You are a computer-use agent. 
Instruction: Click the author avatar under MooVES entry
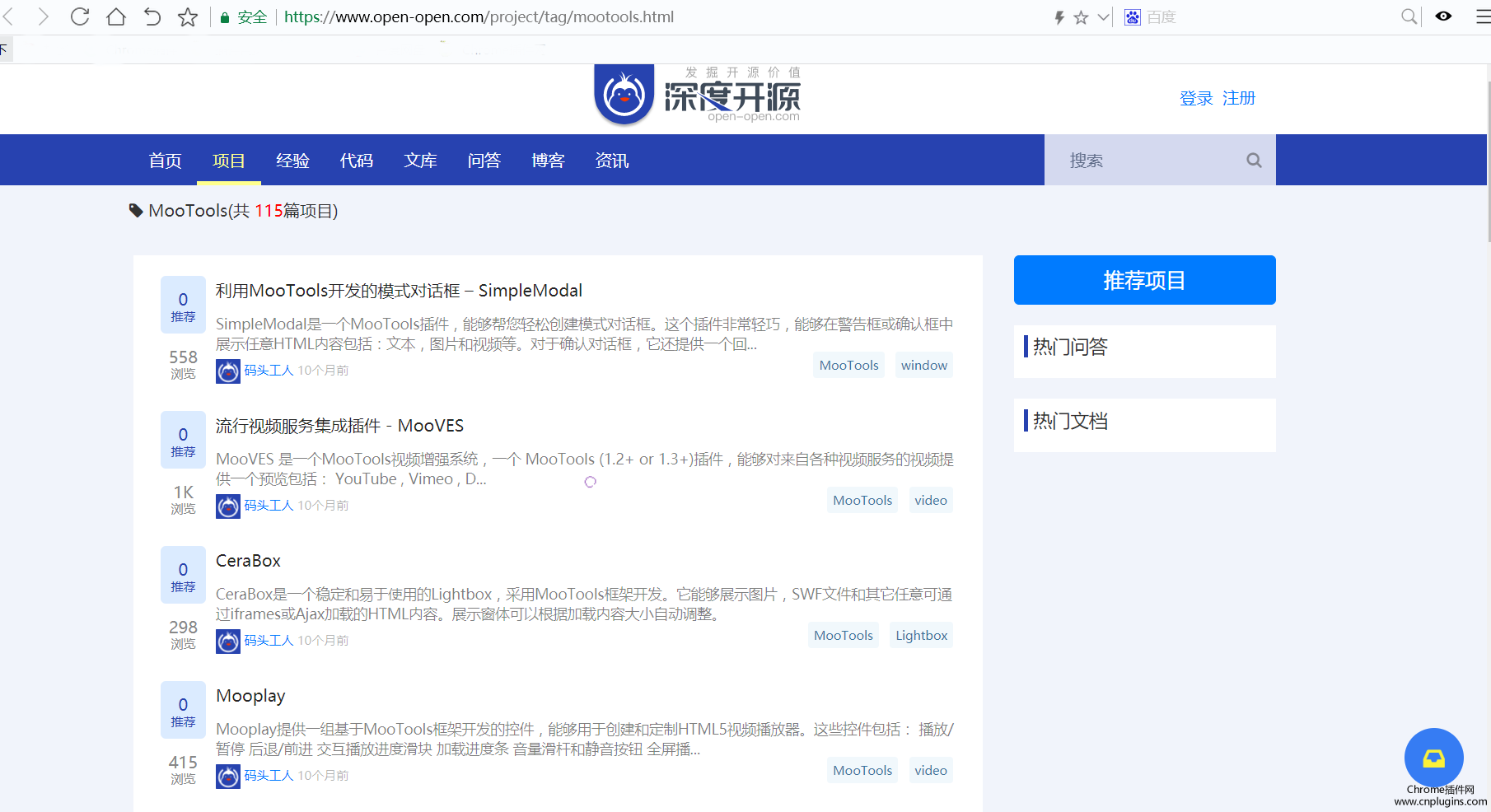pos(228,506)
